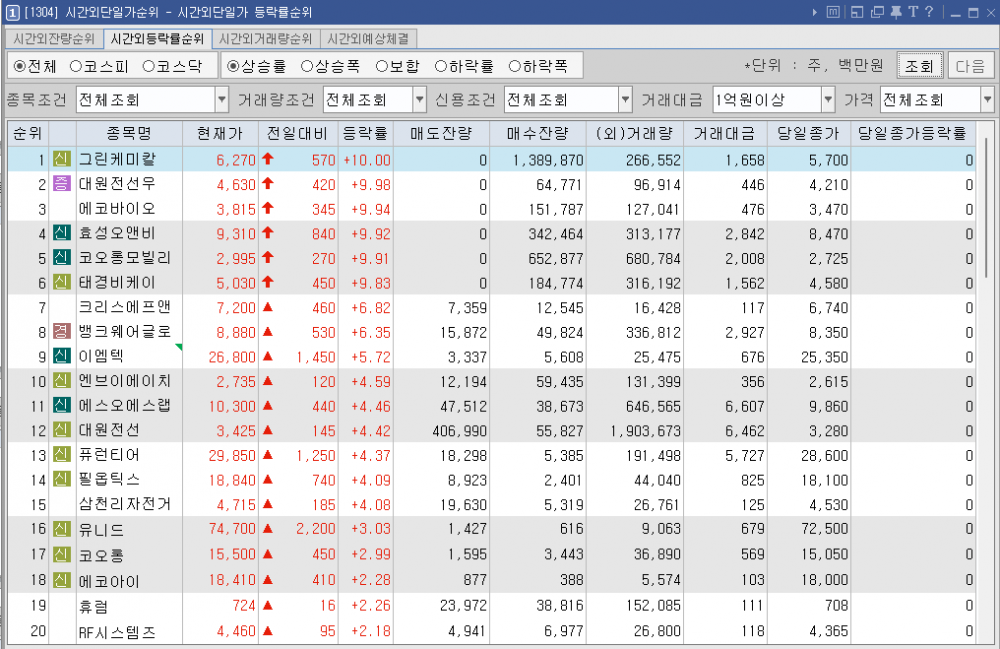
Task: Open the 신용조건 dropdown list
Action: point(625,100)
